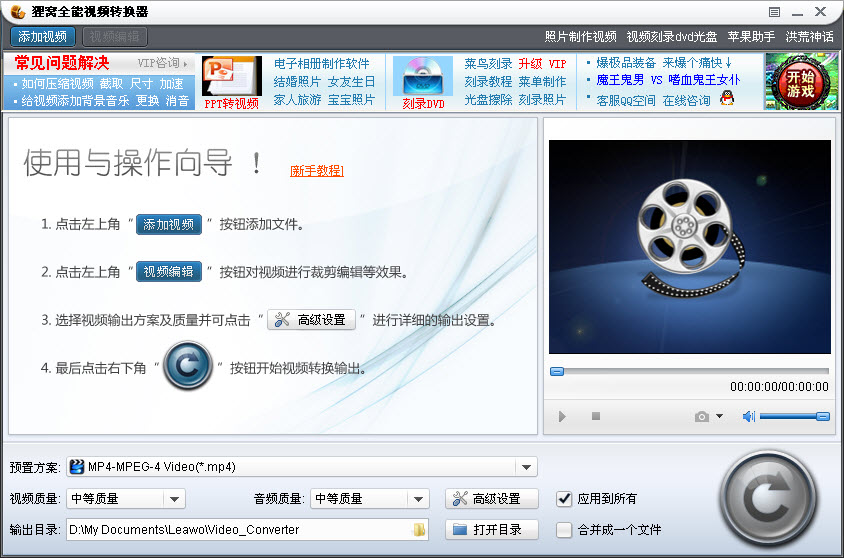
Task: Enable the 合并成一个文件 checkbox
Action: (565, 529)
